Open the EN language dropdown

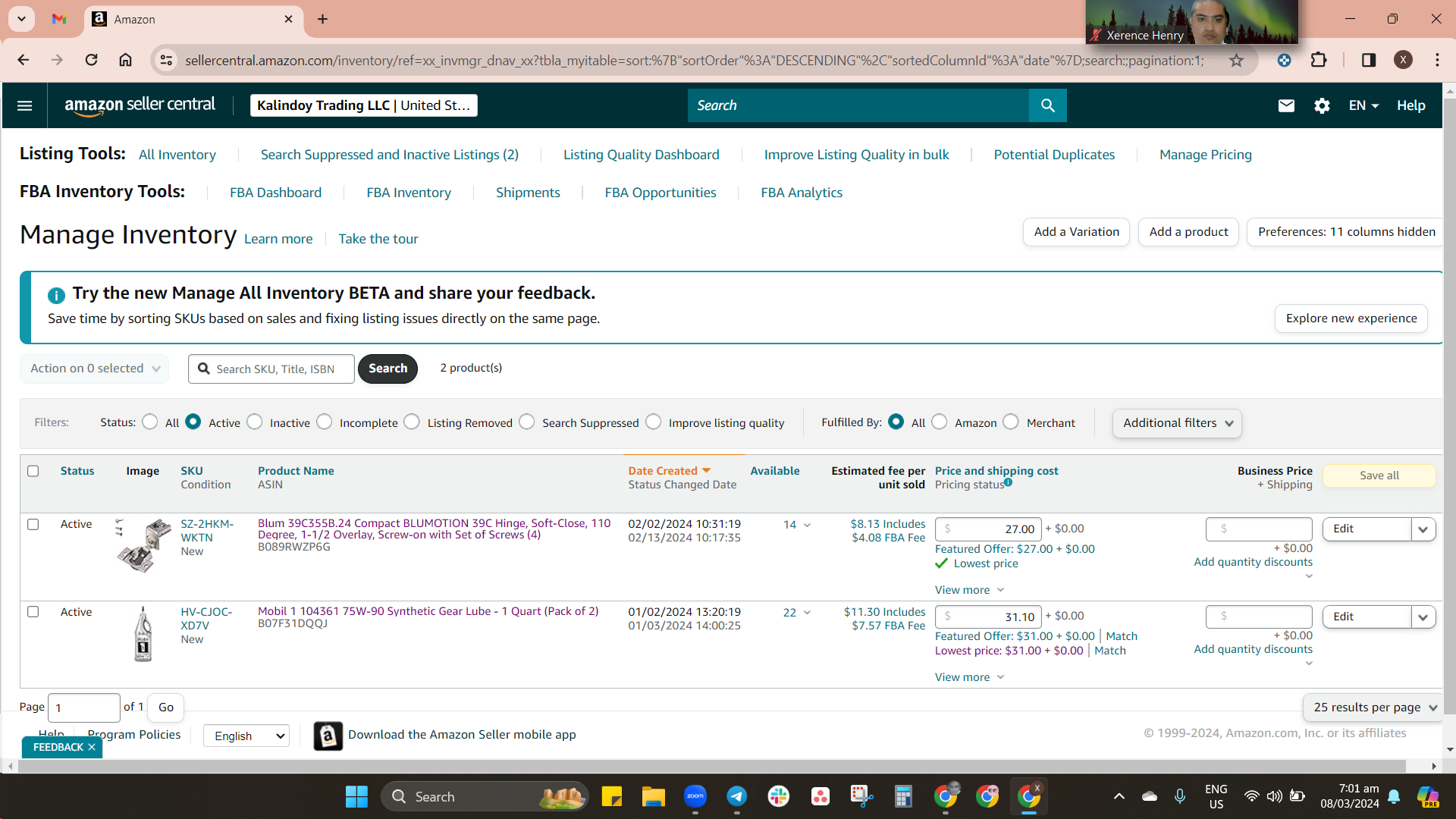1363,105
